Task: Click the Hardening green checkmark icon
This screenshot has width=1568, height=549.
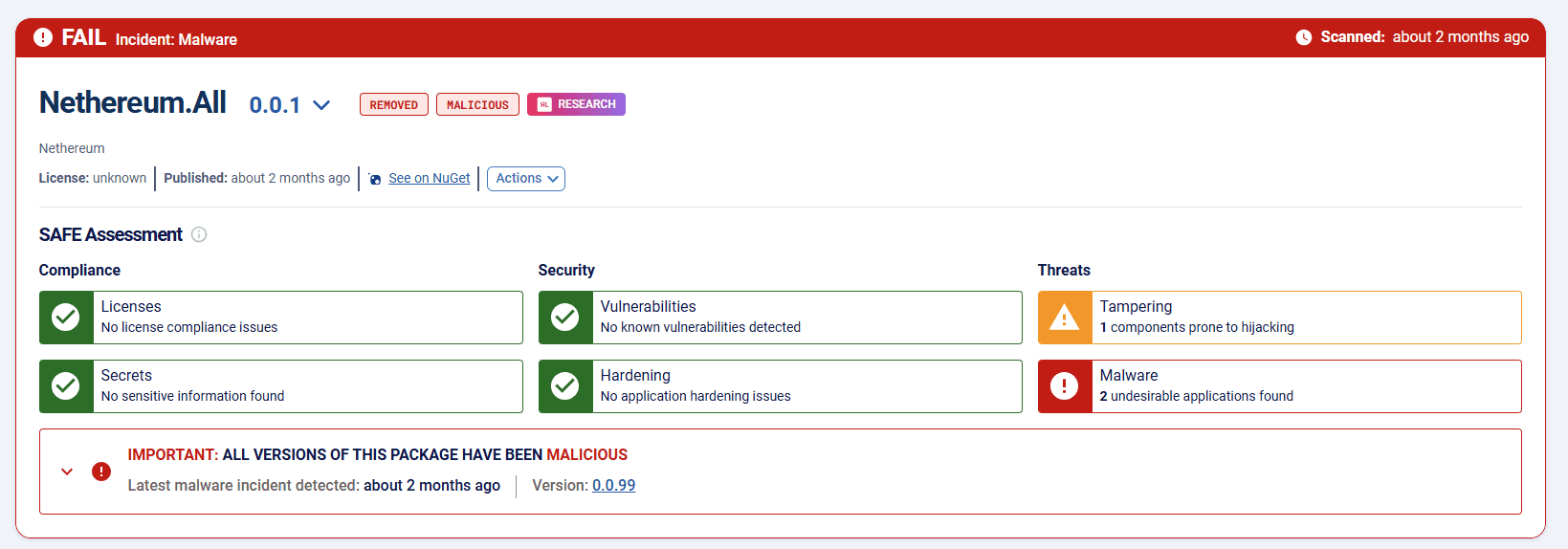Action: (565, 386)
